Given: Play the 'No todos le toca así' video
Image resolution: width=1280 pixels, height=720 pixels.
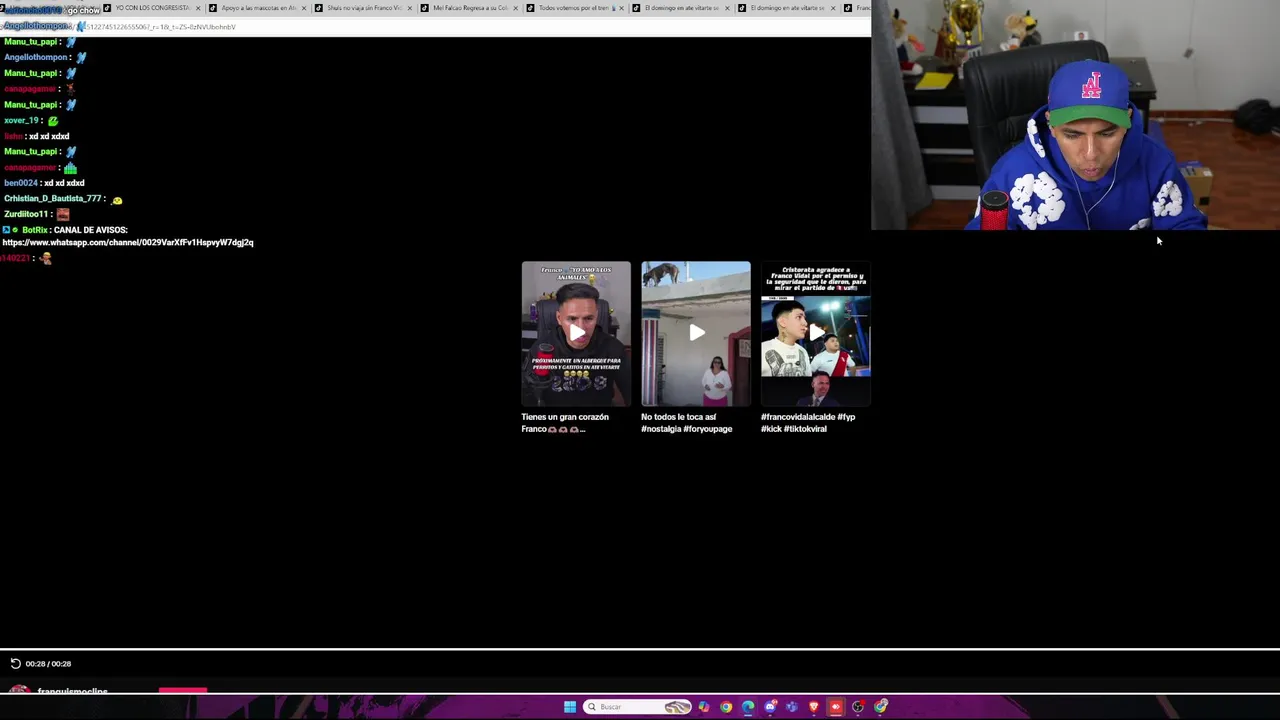Looking at the screenshot, I should point(696,333).
